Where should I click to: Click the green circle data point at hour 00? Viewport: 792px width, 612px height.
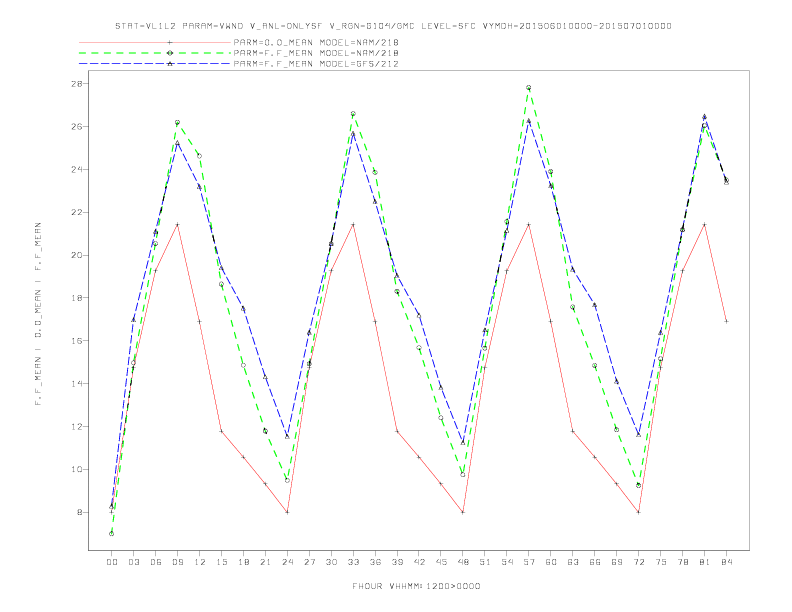pos(112,533)
